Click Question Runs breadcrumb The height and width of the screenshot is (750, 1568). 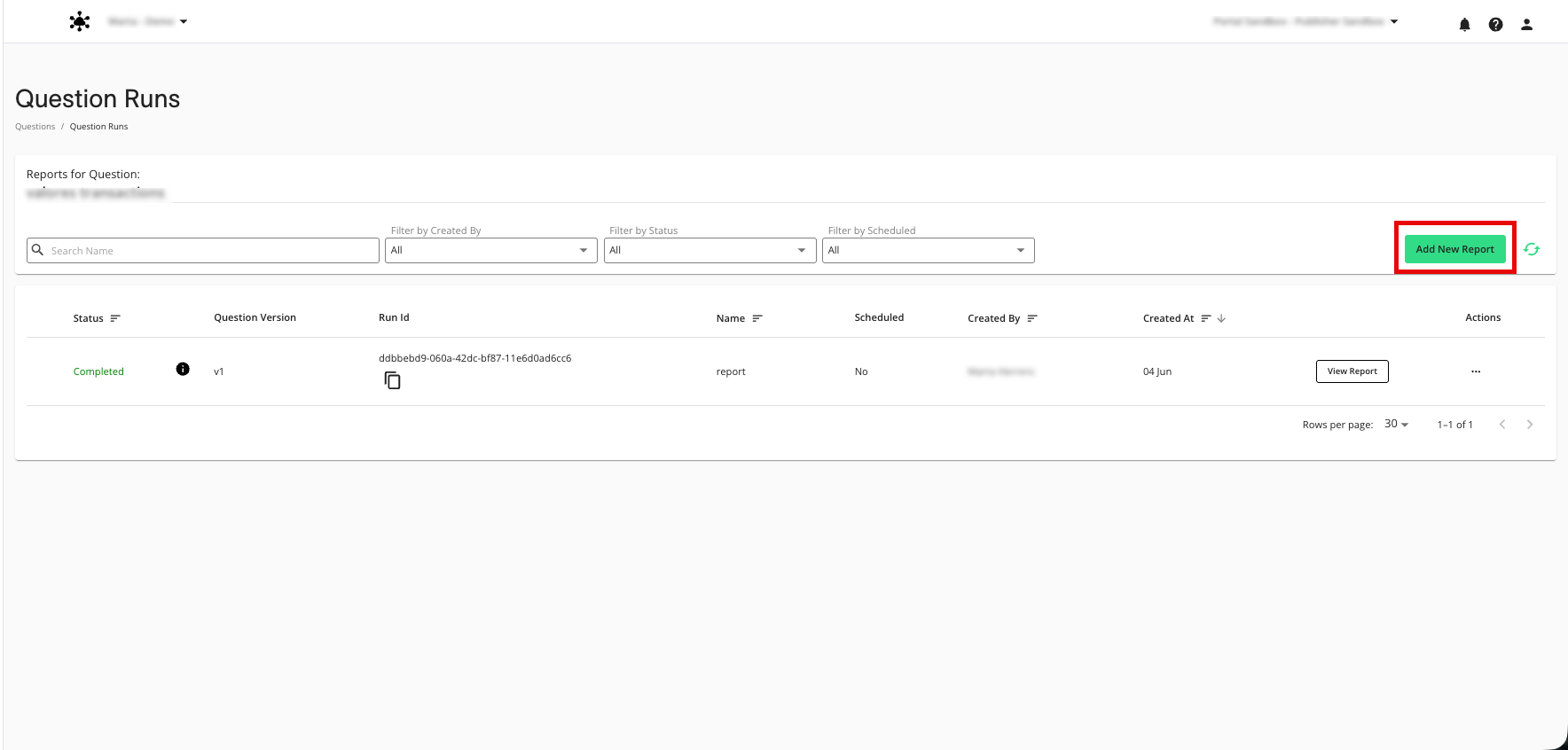coord(98,127)
